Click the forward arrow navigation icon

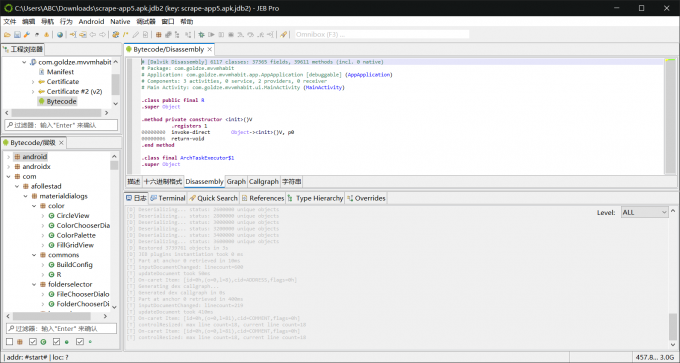click(x=102, y=35)
